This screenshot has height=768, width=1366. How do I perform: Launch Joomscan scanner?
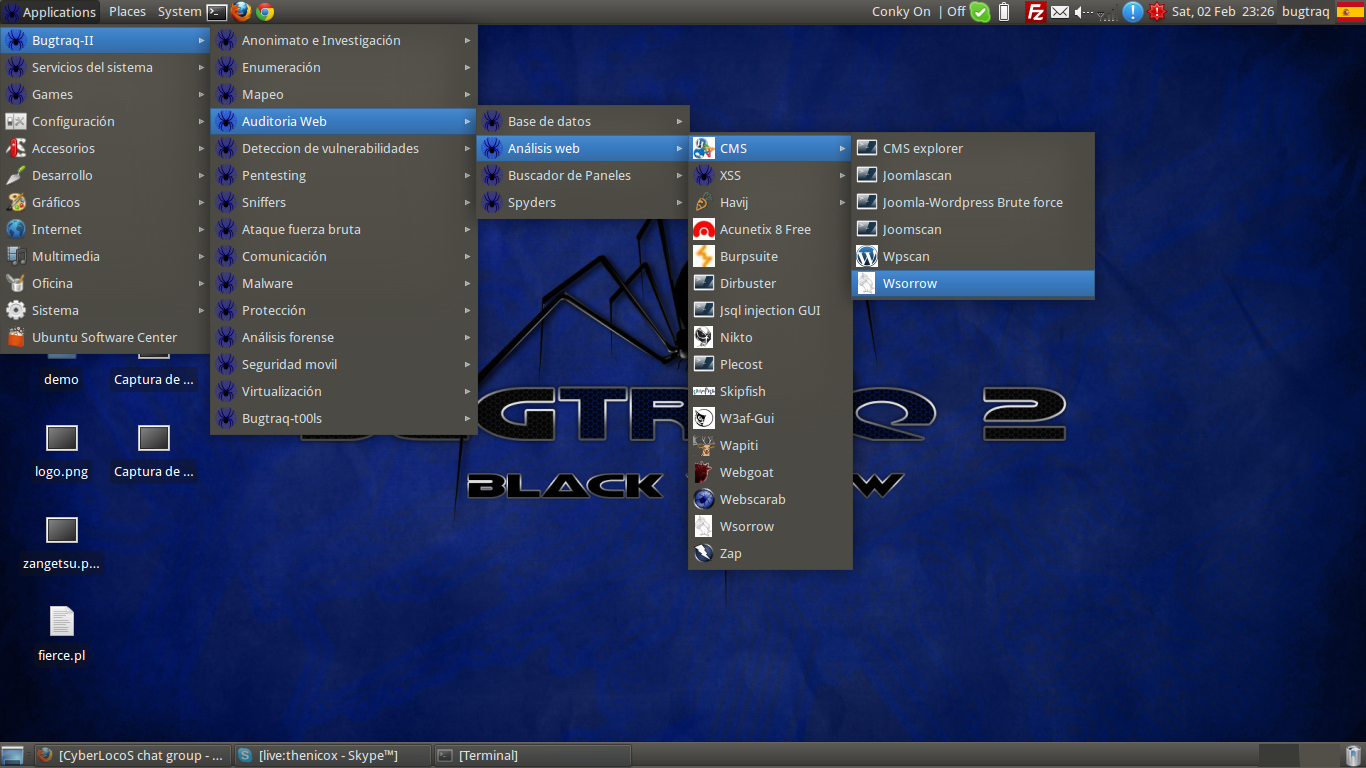tap(973, 229)
